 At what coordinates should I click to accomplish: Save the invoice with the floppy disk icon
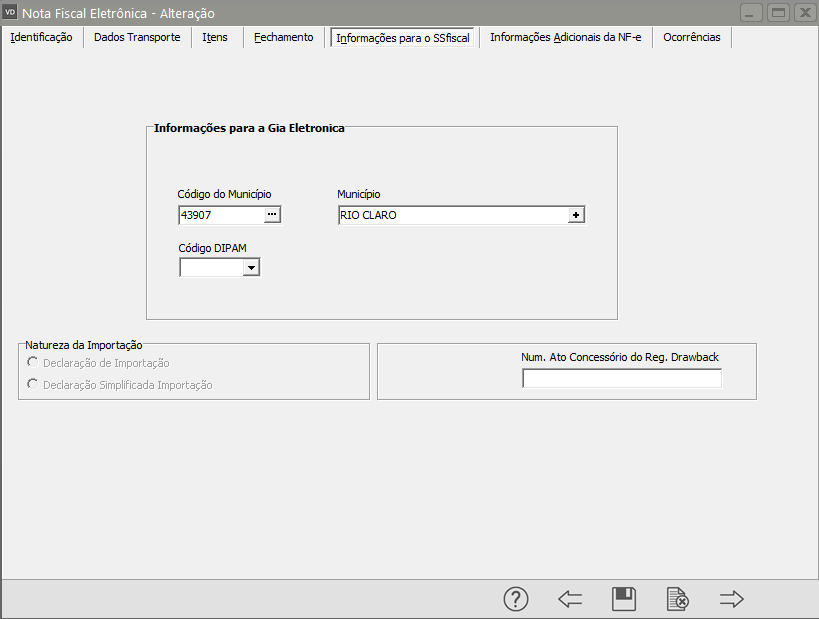click(624, 599)
